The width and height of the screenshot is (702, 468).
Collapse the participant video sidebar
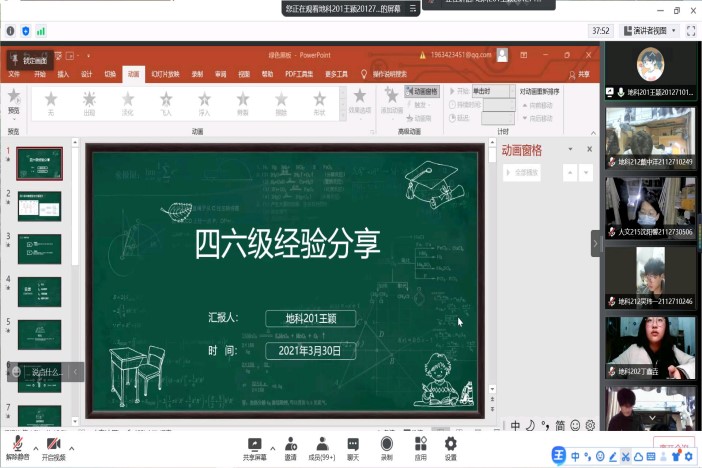(596, 243)
